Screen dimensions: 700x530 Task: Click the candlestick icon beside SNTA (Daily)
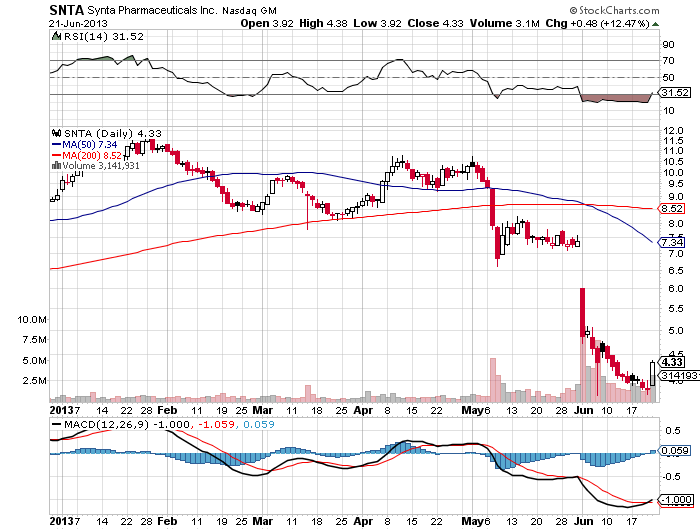[x=56, y=133]
